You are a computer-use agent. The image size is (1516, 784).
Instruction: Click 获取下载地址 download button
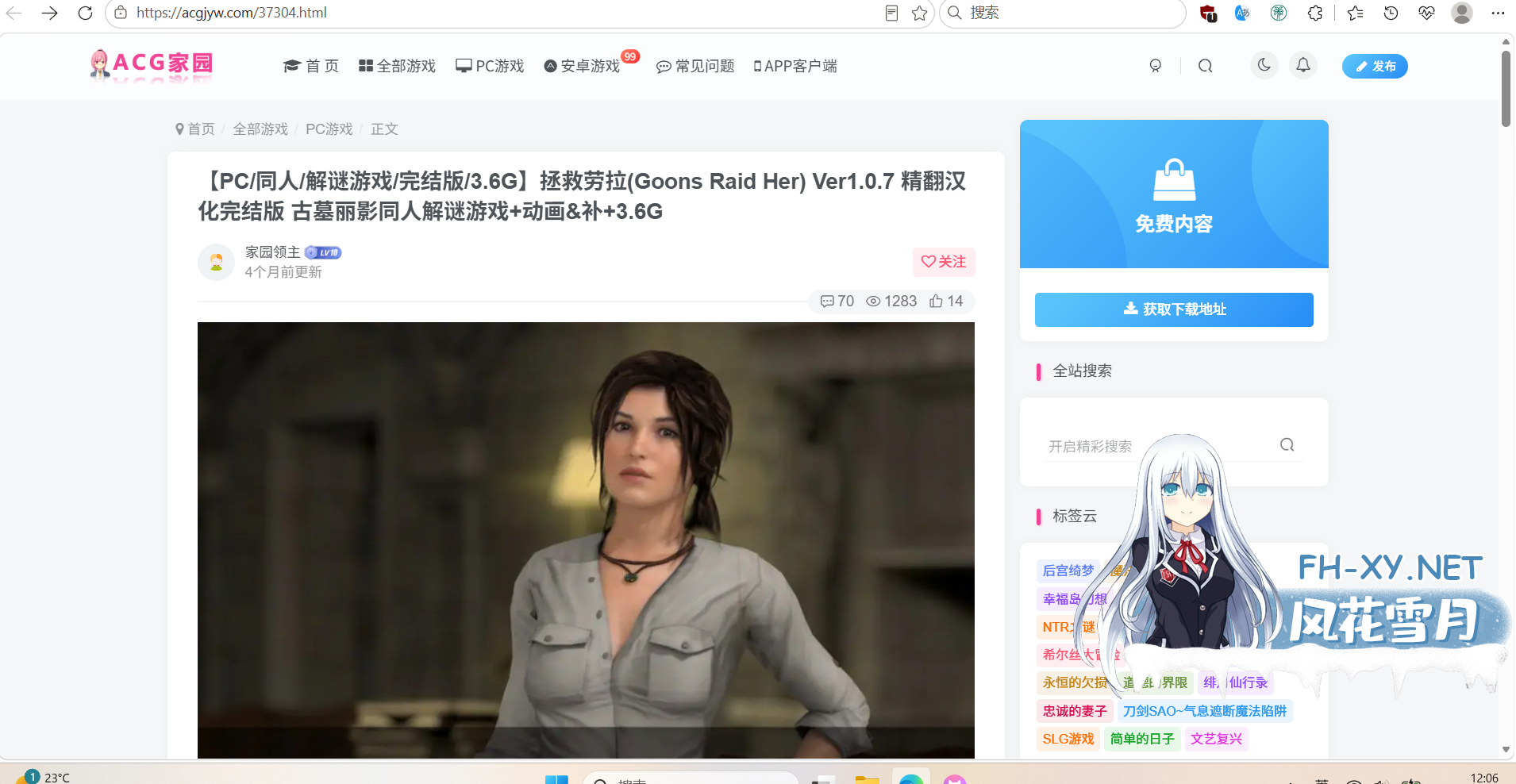pyautogui.click(x=1174, y=309)
